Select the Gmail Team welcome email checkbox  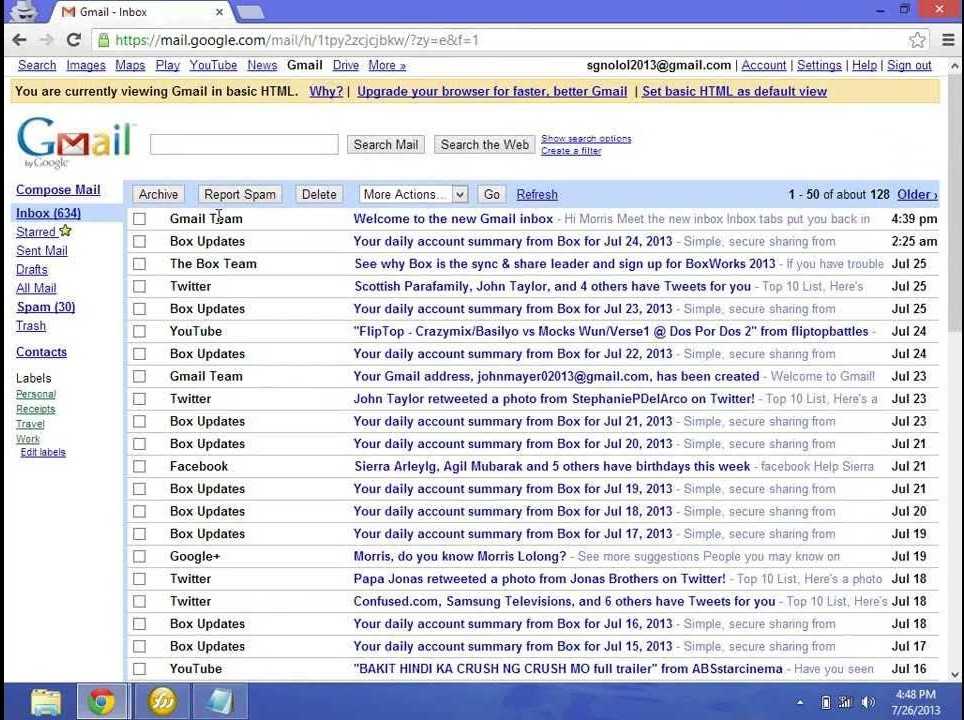pyautogui.click(x=139, y=219)
